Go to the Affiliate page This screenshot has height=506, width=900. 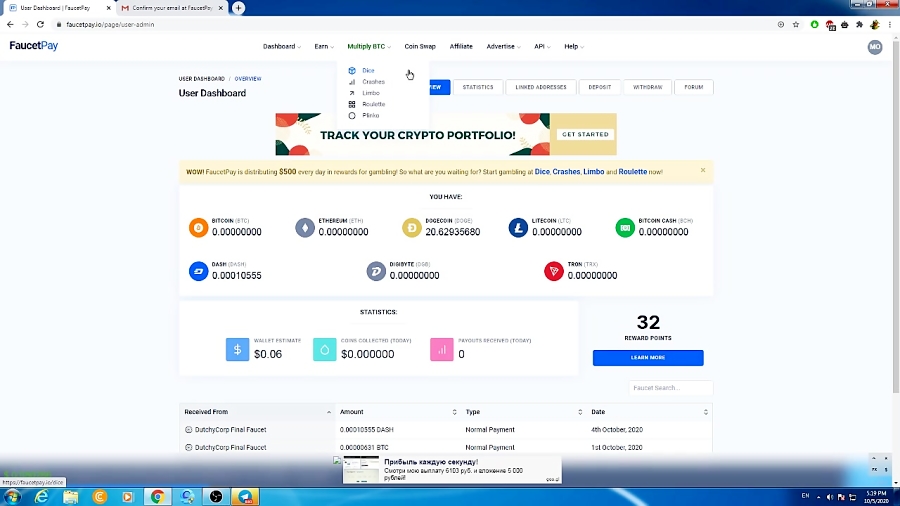[x=461, y=46]
